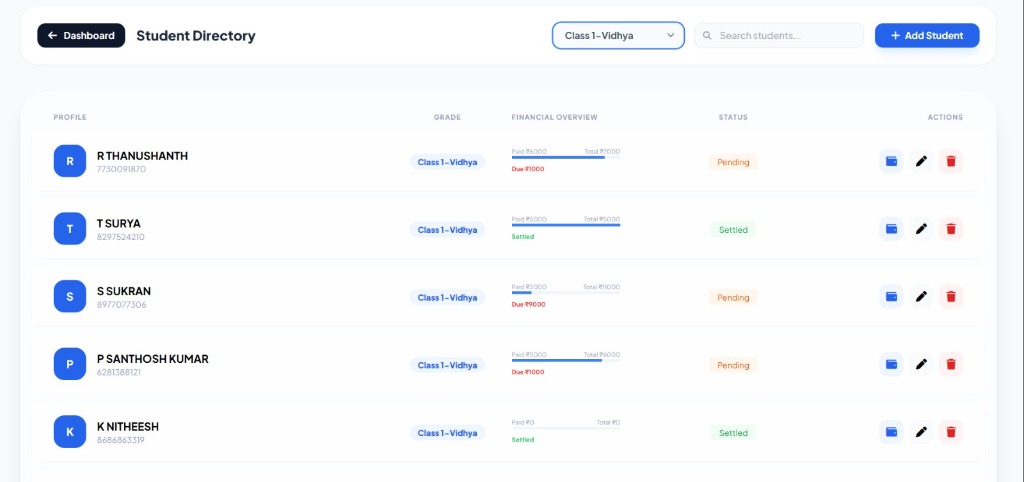Open the Class 1-Vidhya class dropdown
The width and height of the screenshot is (1024, 482).
coord(618,35)
